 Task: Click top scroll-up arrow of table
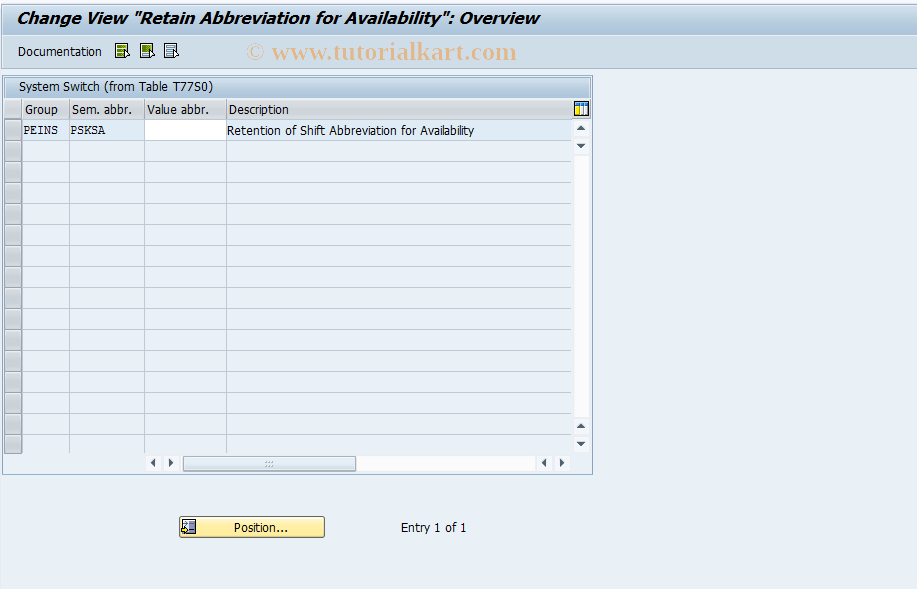pos(581,128)
